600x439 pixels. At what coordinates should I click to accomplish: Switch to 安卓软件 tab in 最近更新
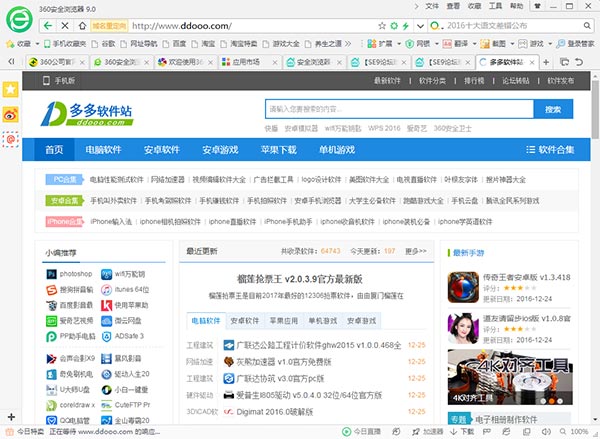tap(245, 321)
